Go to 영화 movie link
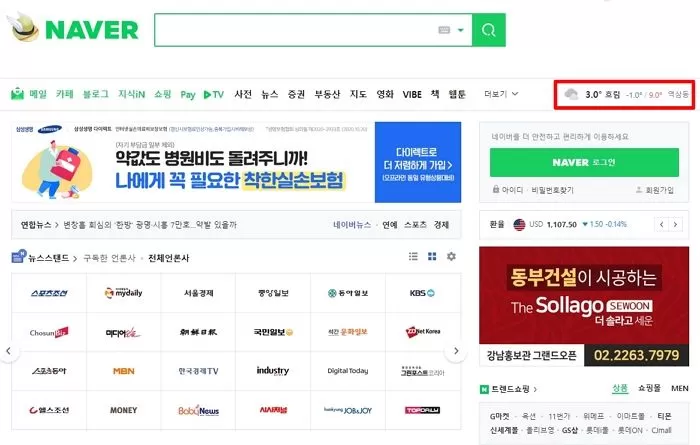 (385, 94)
